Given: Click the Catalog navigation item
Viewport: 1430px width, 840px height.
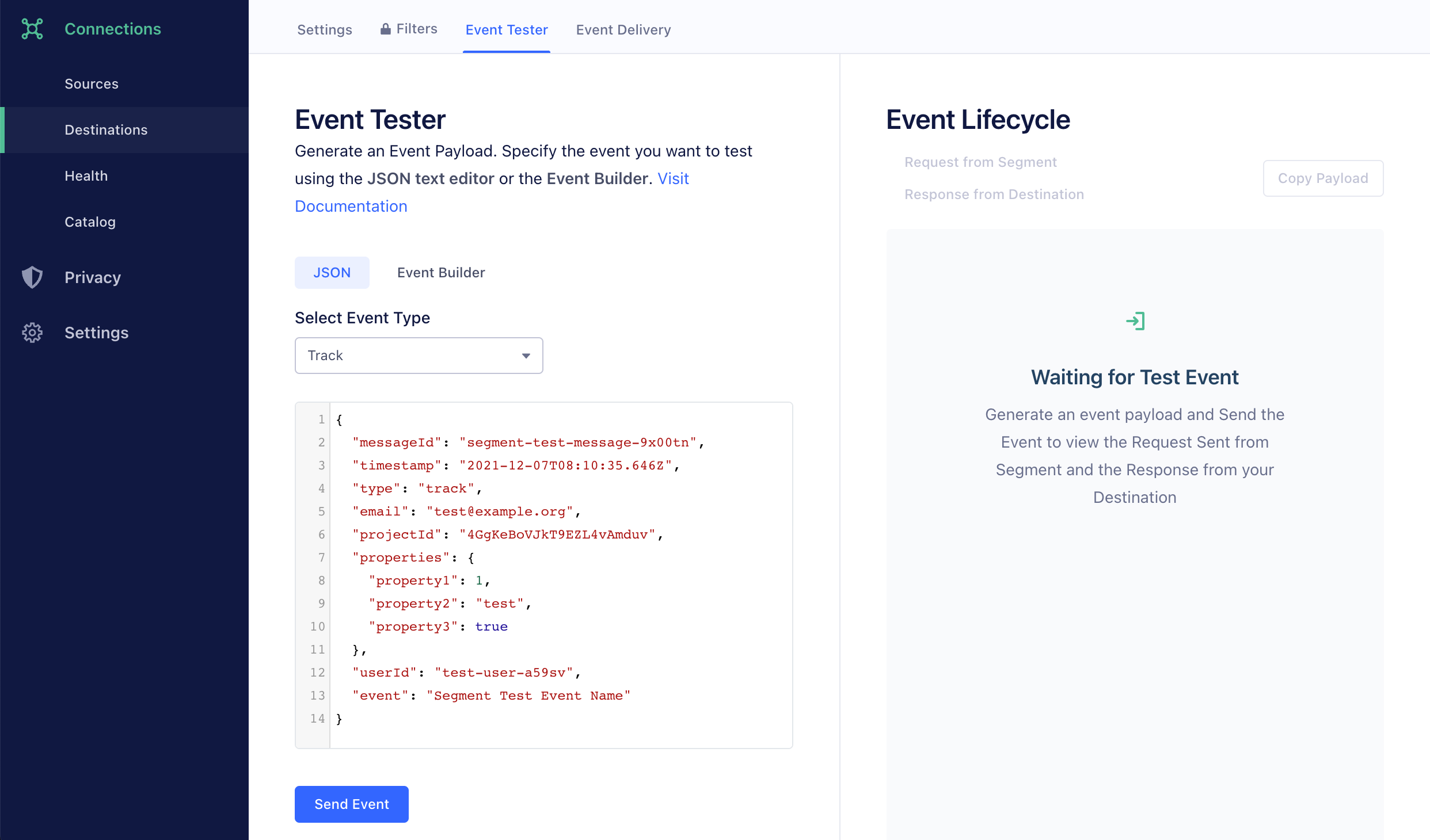Looking at the screenshot, I should [89, 221].
